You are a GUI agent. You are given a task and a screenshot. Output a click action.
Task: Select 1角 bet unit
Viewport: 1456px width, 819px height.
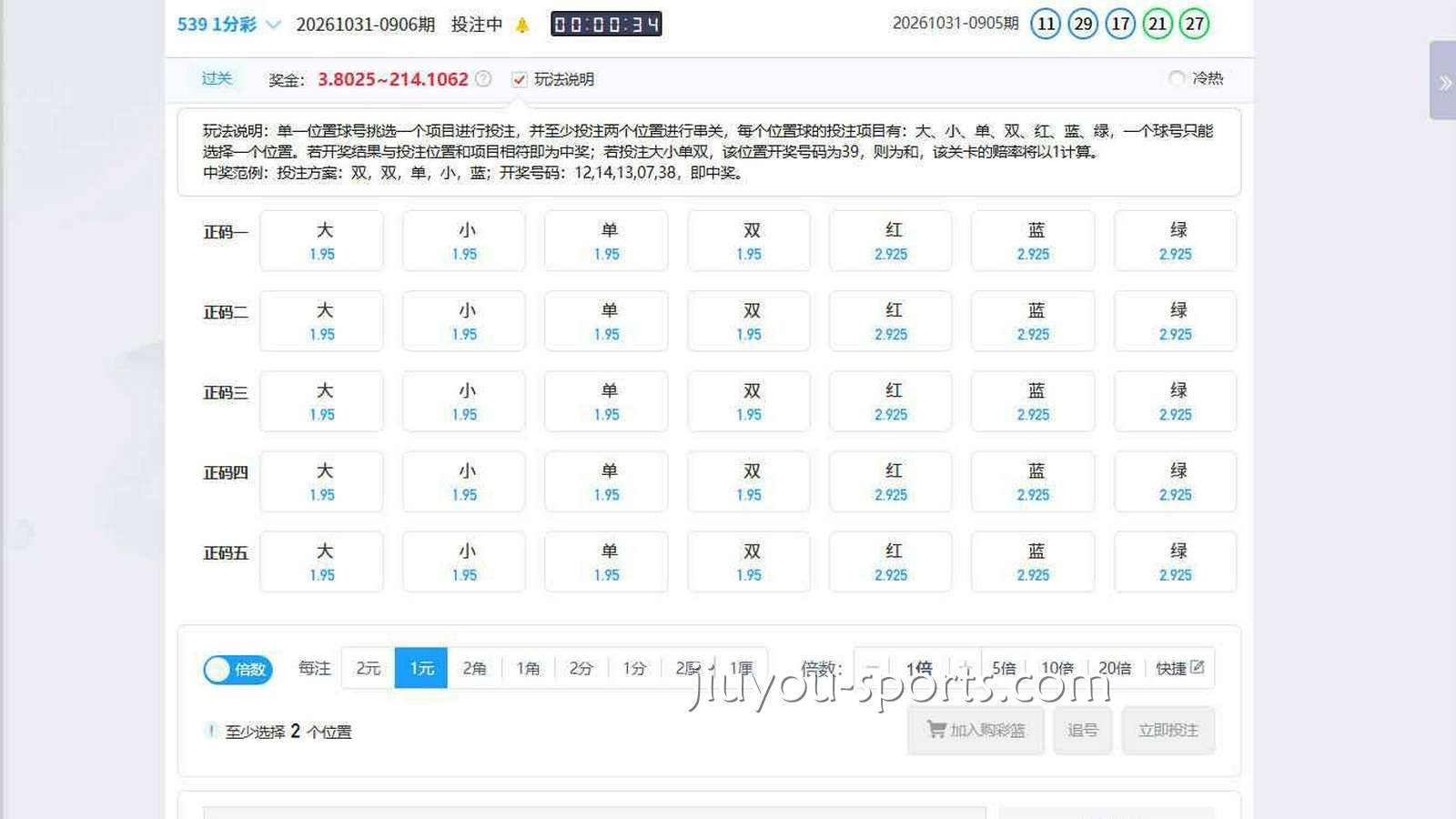pos(528,668)
